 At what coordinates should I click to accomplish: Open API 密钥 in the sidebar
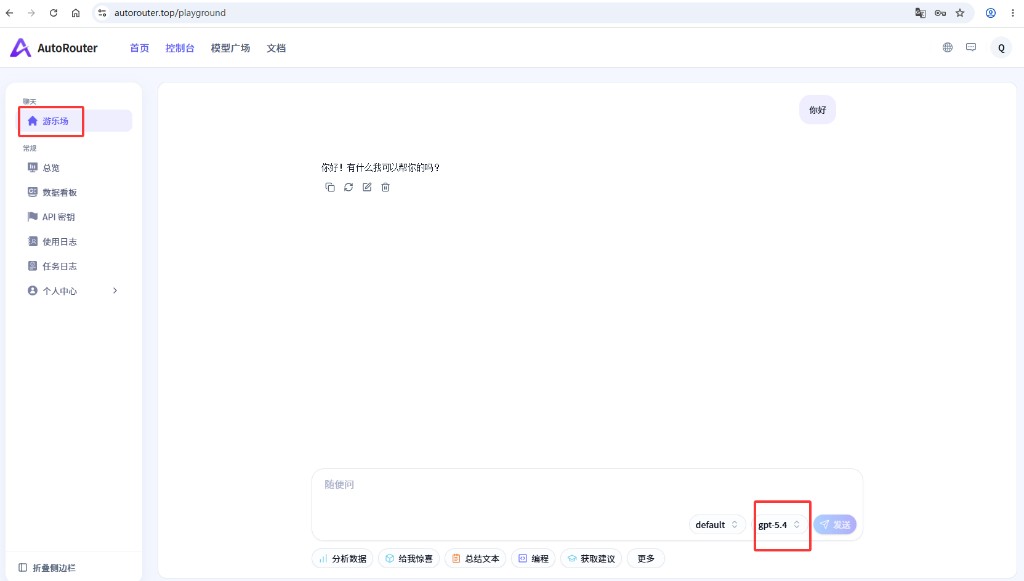coord(75,217)
